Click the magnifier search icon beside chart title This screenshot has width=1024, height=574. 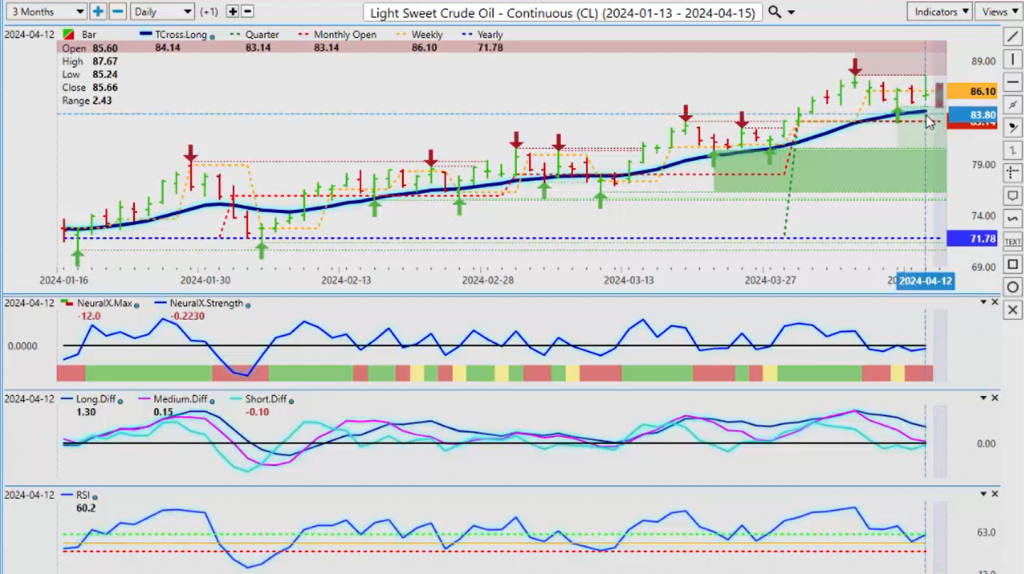775,12
